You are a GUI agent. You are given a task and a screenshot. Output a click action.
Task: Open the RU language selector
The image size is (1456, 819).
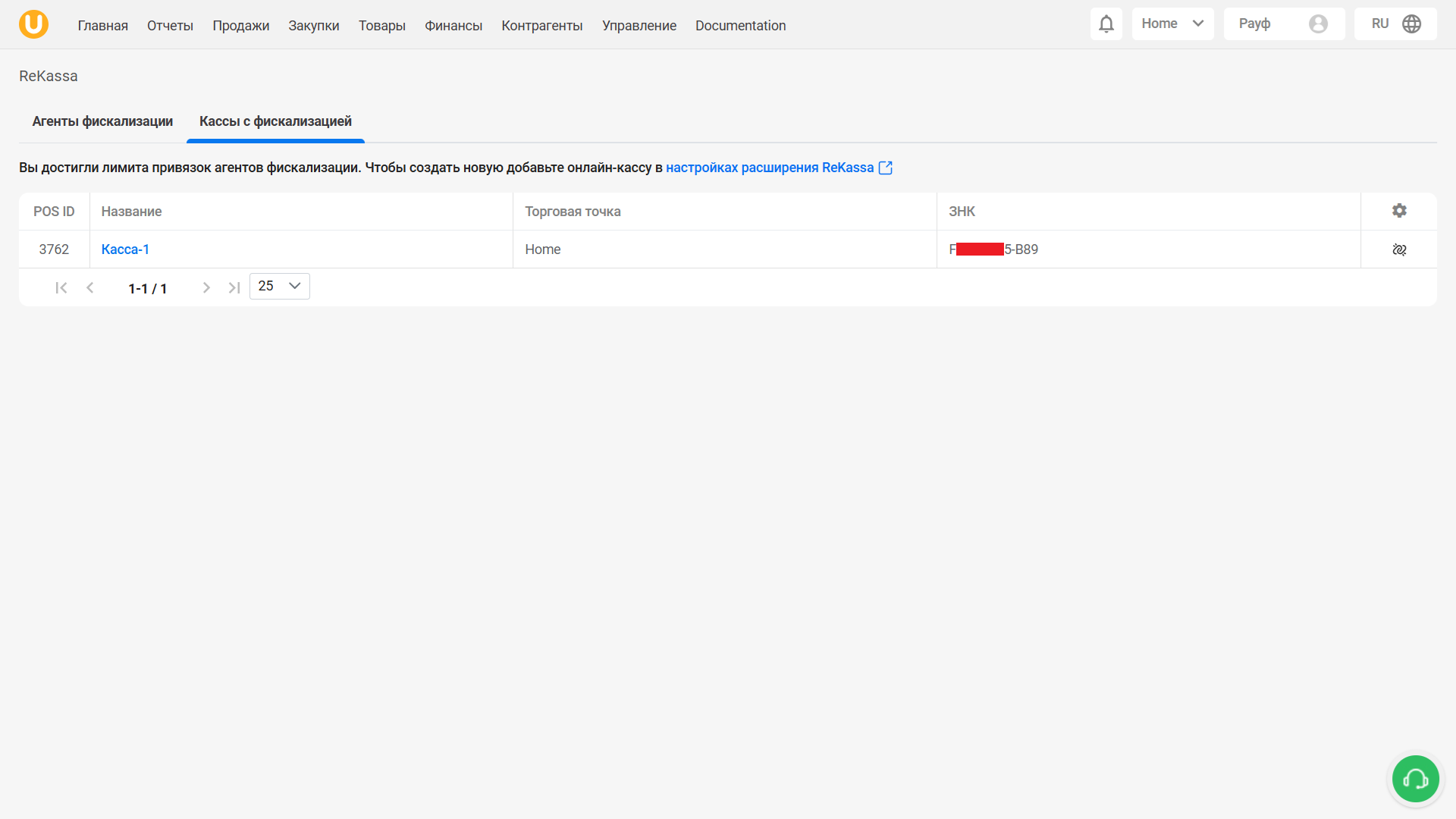tap(1381, 24)
